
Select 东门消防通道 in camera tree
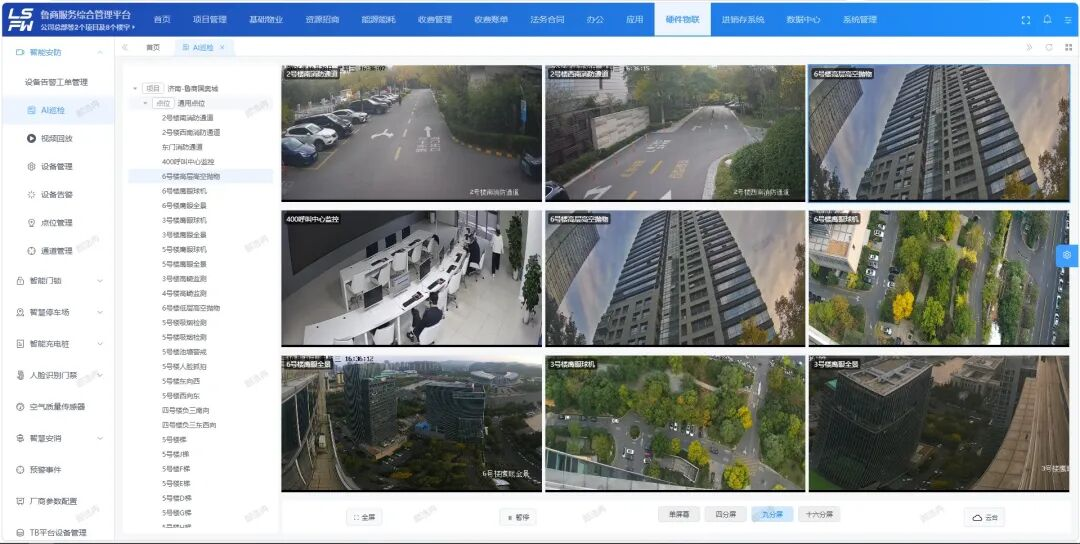183,147
